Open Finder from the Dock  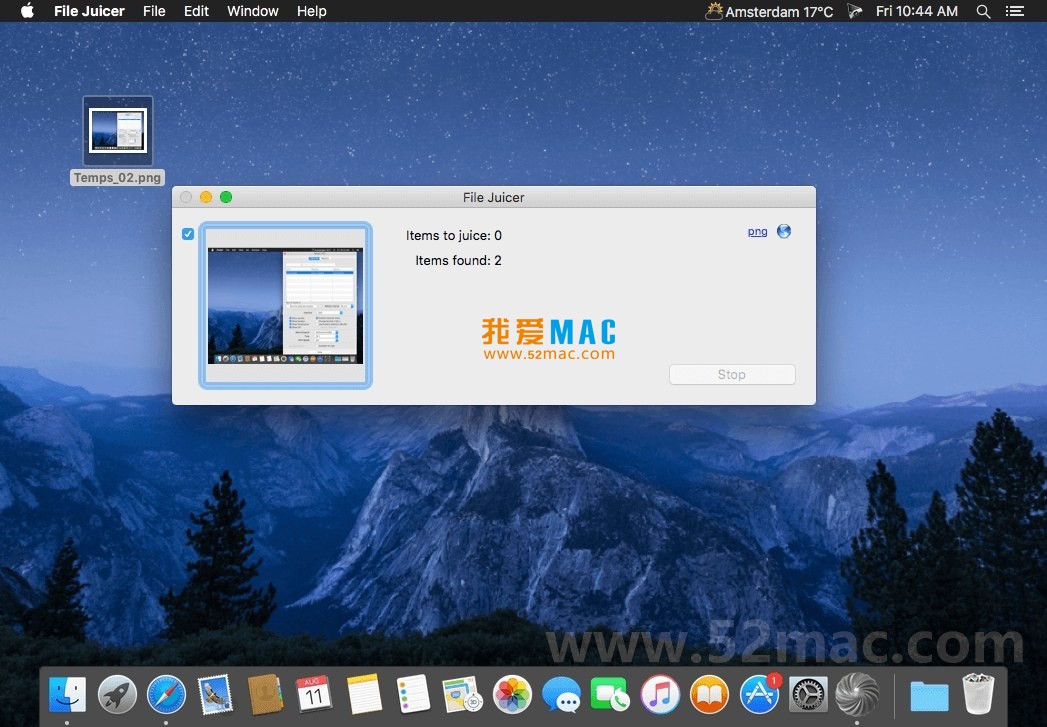(x=67, y=694)
